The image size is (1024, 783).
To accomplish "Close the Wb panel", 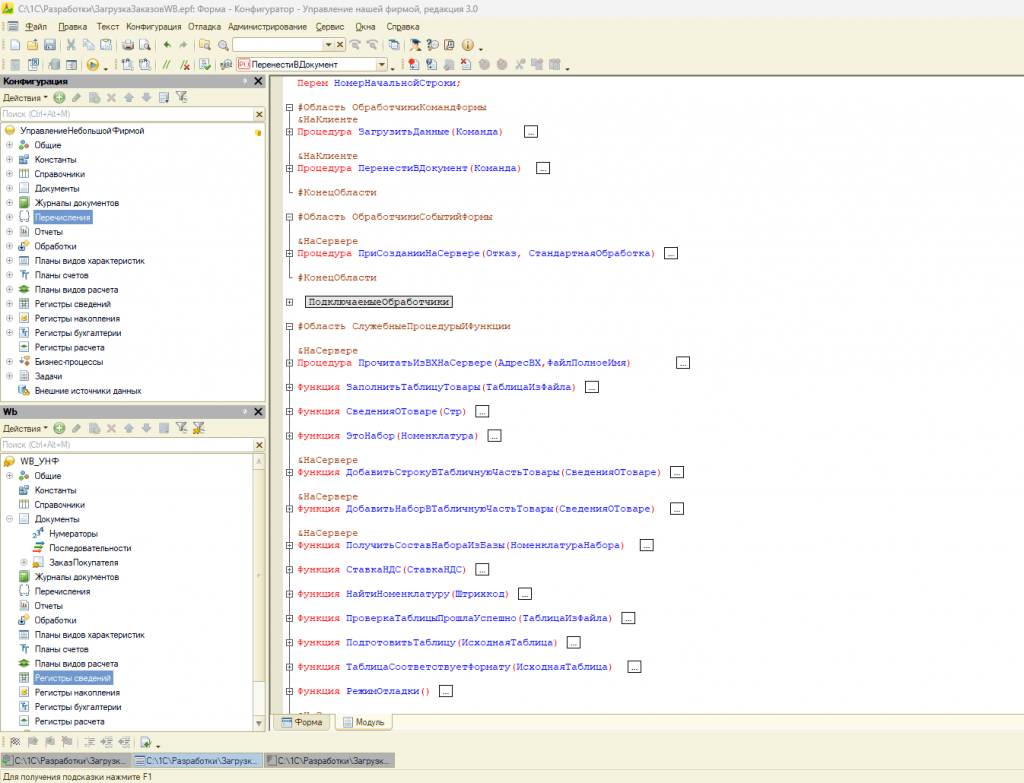I will (x=258, y=411).
